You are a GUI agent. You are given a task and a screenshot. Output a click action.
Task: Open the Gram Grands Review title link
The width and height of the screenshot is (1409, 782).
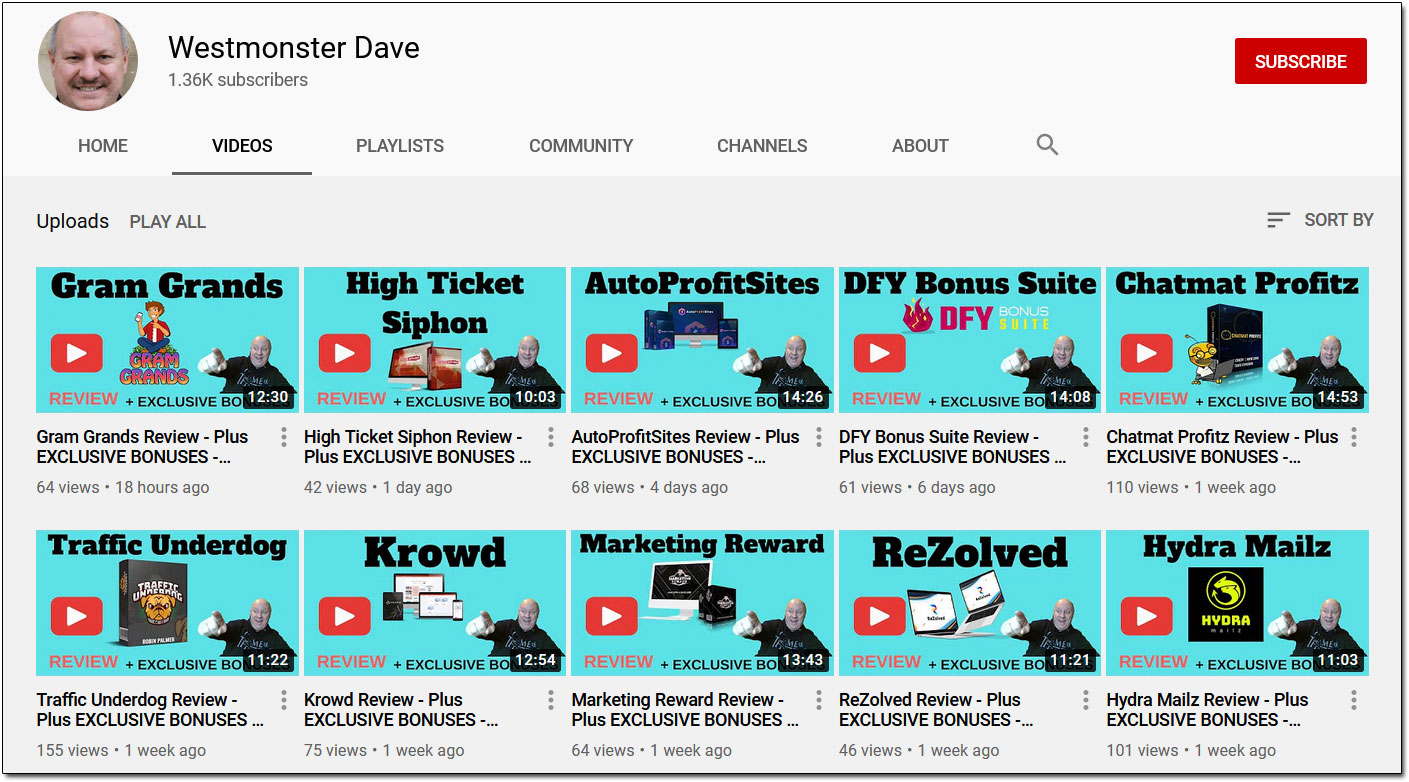(x=142, y=447)
